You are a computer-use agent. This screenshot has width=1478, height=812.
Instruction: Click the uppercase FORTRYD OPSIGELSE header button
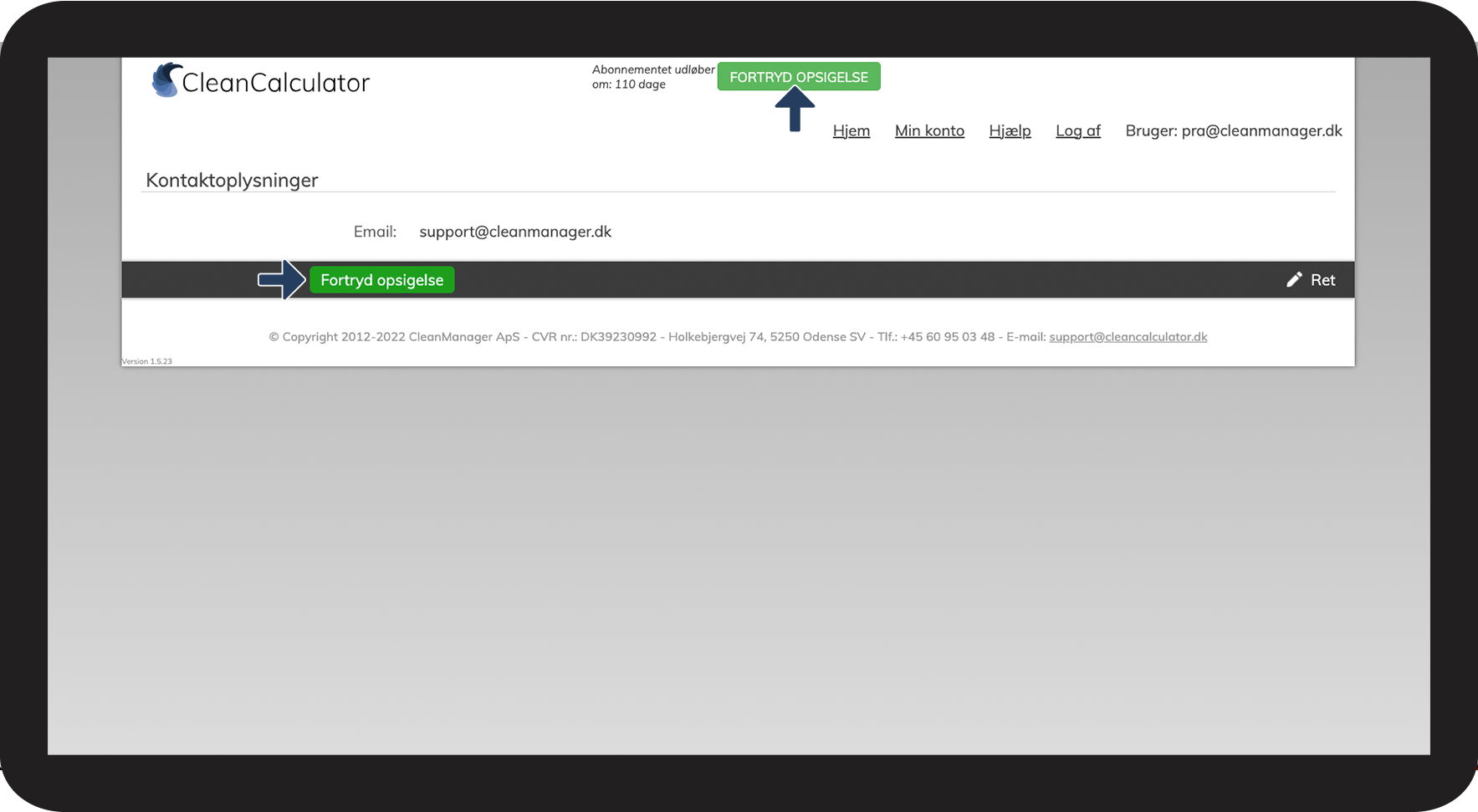(x=799, y=77)
